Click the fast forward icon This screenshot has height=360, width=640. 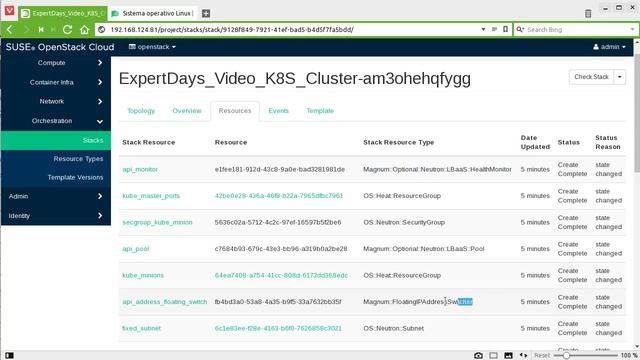coord(53,29)
